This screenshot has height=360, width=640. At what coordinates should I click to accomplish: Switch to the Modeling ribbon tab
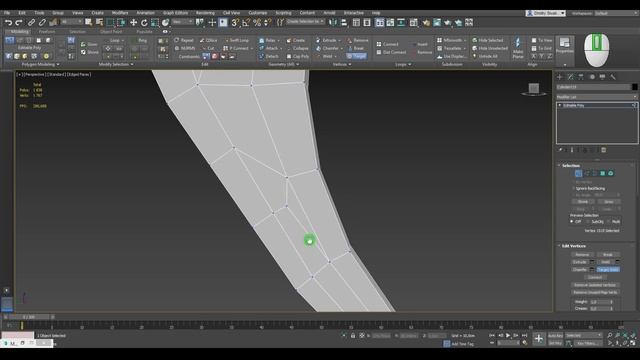point(19,31)
